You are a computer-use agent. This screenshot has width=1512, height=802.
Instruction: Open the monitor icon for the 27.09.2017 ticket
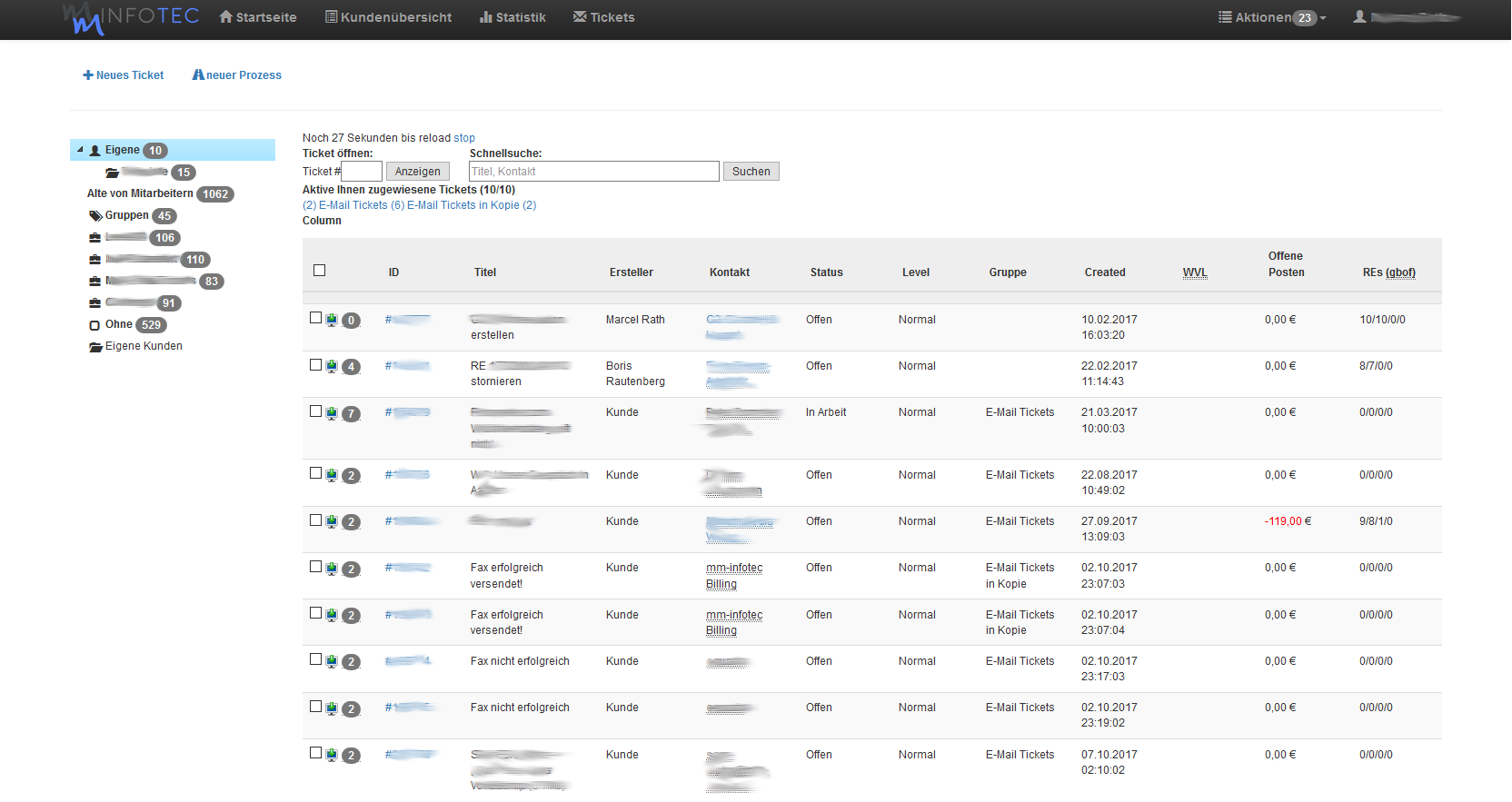click(x=332, y=521)
